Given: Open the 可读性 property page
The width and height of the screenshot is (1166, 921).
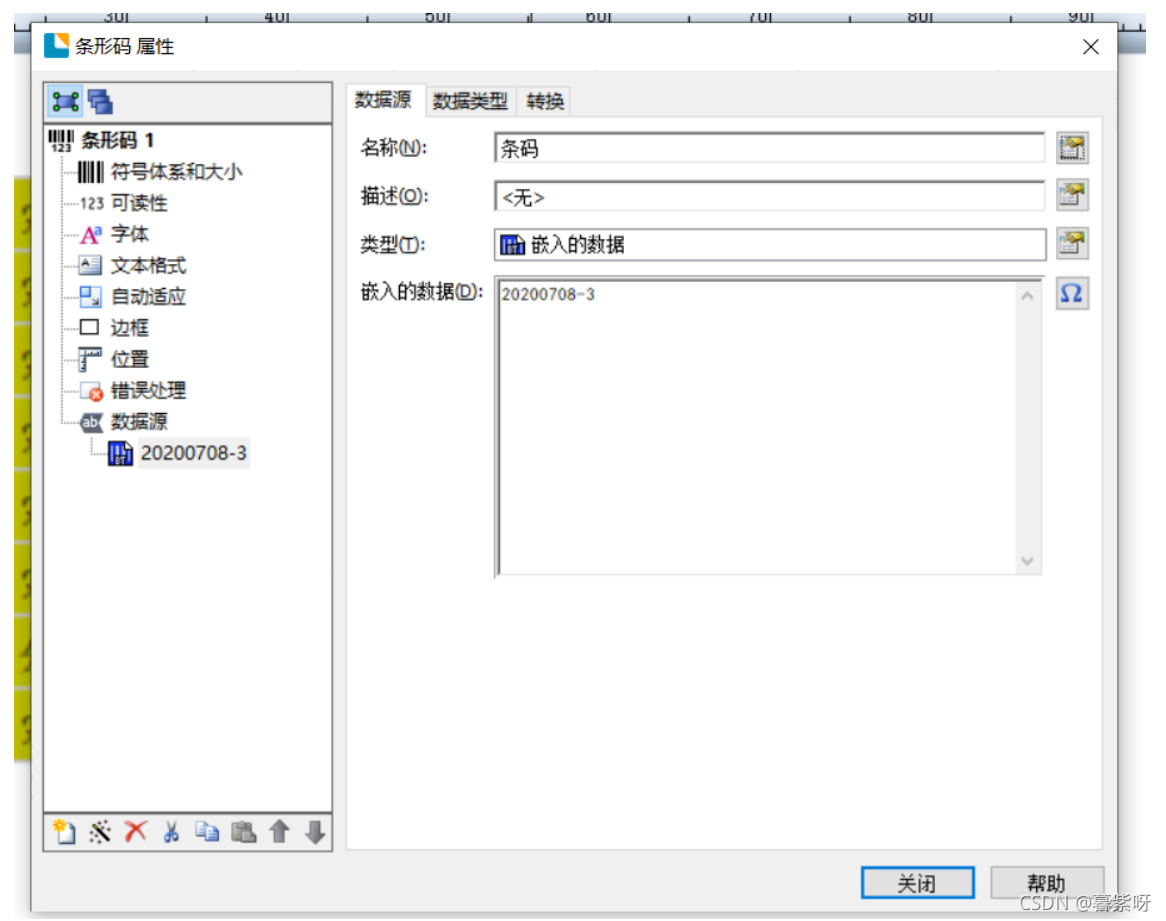Looking at the screenshot, I should click(x=139, y=203).
